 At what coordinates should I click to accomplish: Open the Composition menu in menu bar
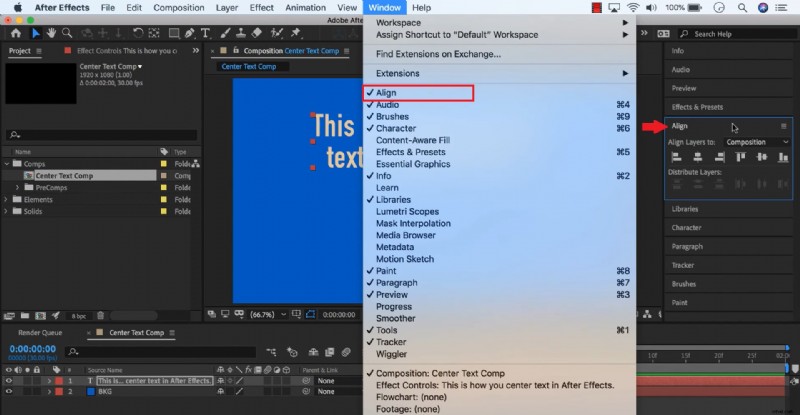179,8
